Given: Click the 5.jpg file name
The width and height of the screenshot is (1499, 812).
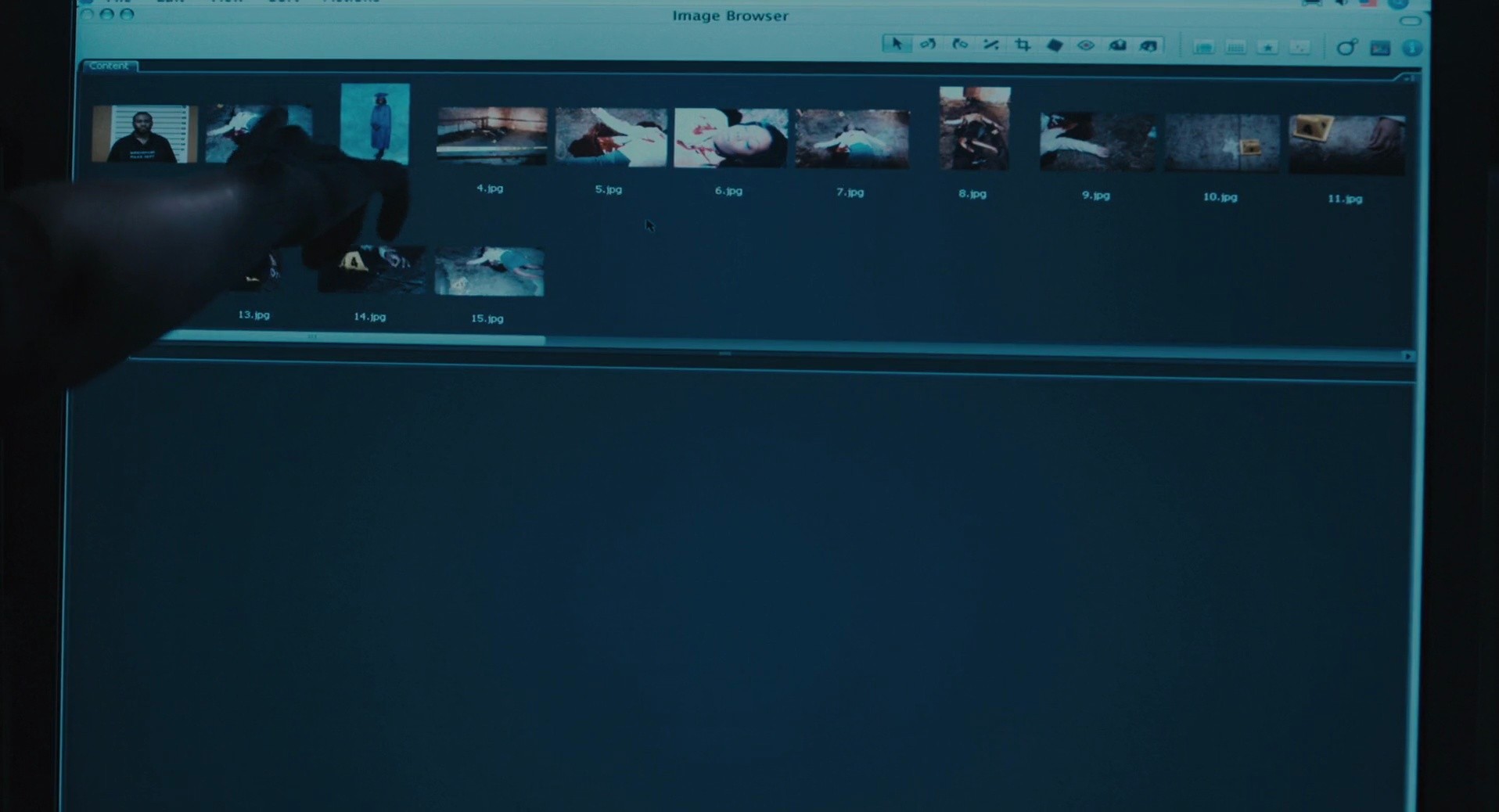Looking at the screenshot, I should coord(609,189).
